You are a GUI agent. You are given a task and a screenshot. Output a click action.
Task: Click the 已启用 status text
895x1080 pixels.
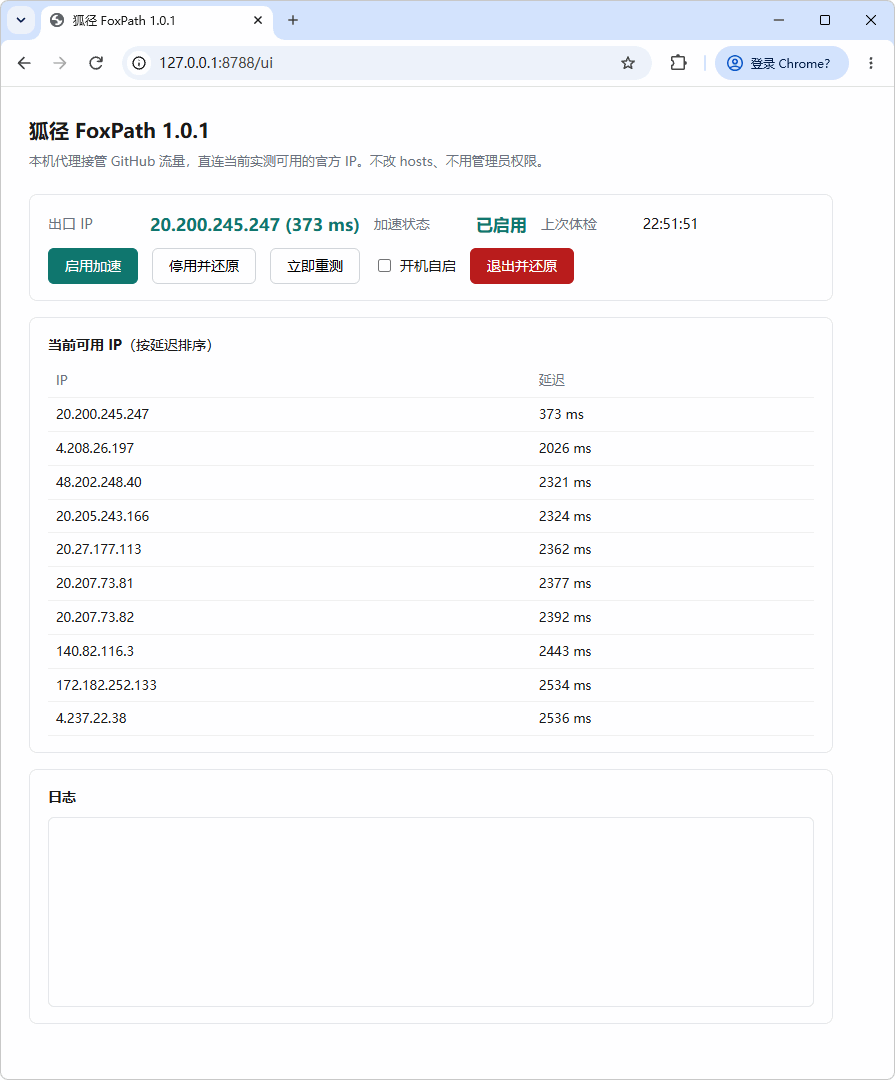click(x=501, y=225)
